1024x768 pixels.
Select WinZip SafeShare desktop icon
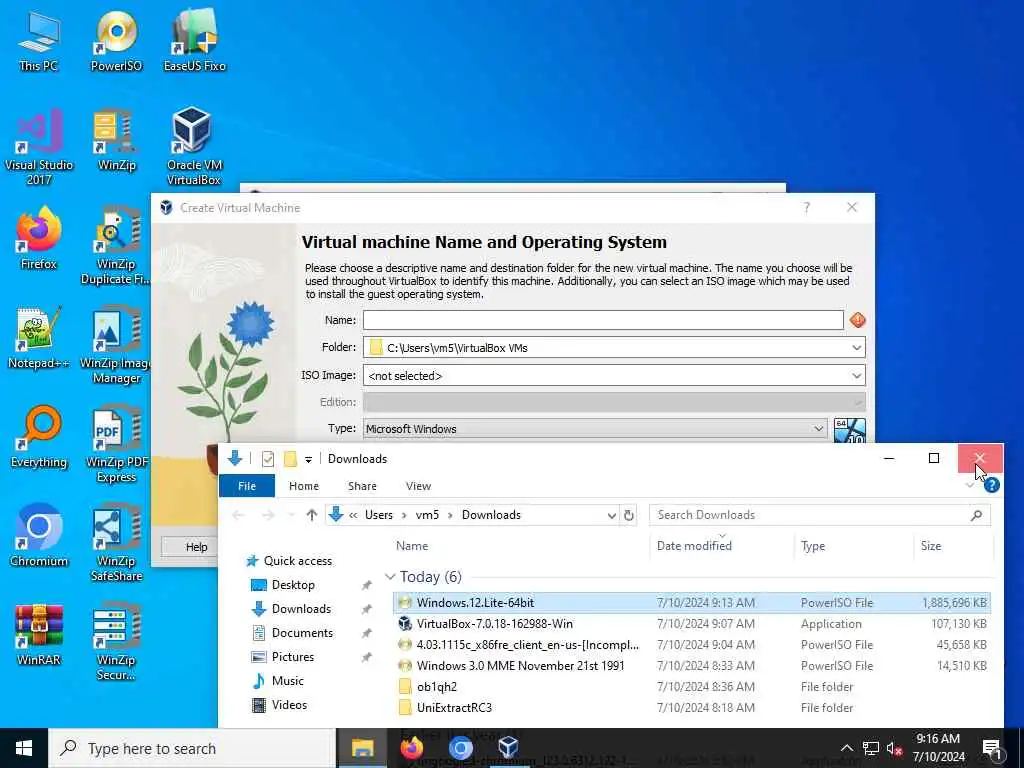(x=116, y=543)
